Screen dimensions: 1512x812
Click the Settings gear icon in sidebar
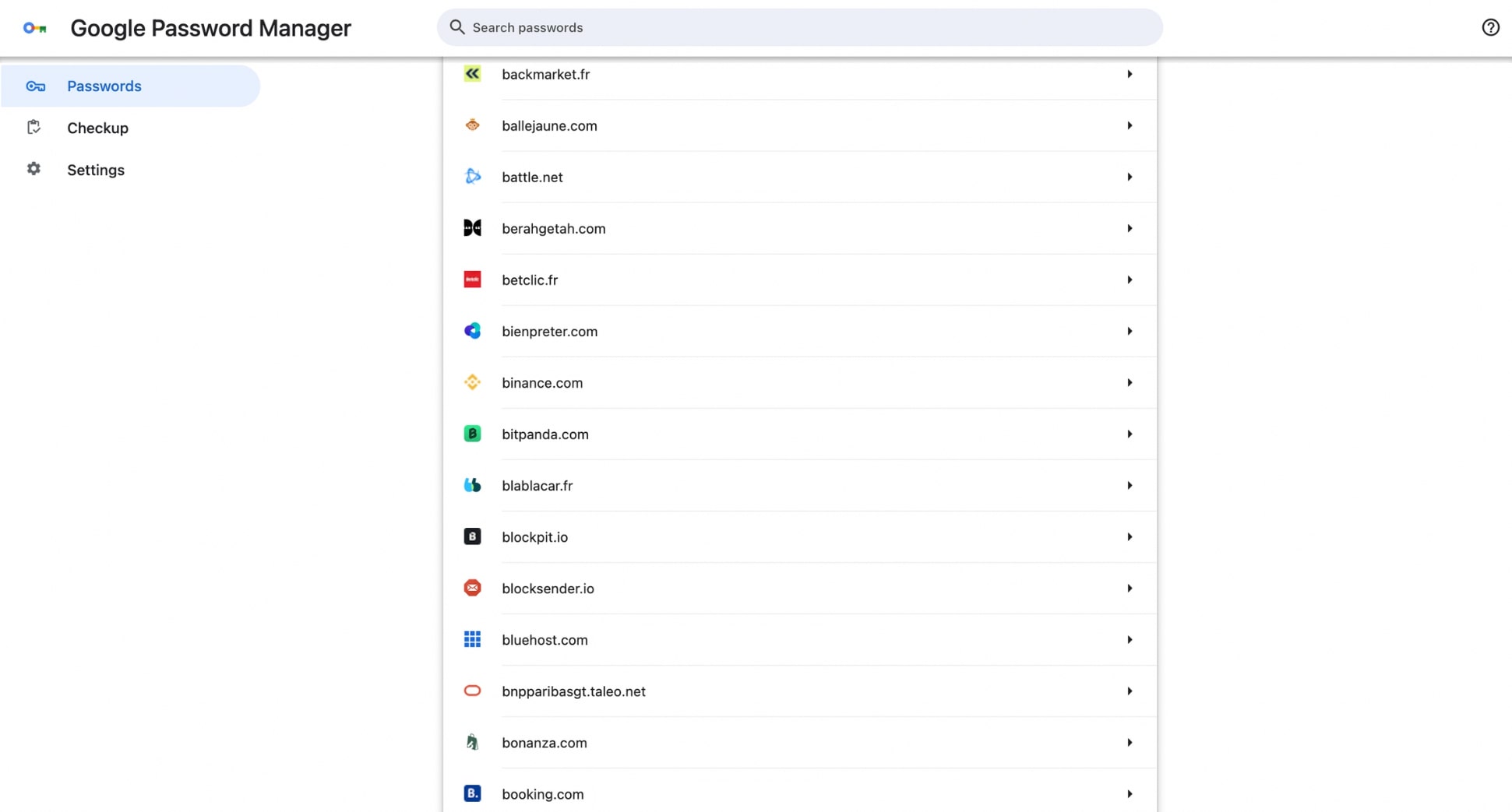tap(33, 169)
